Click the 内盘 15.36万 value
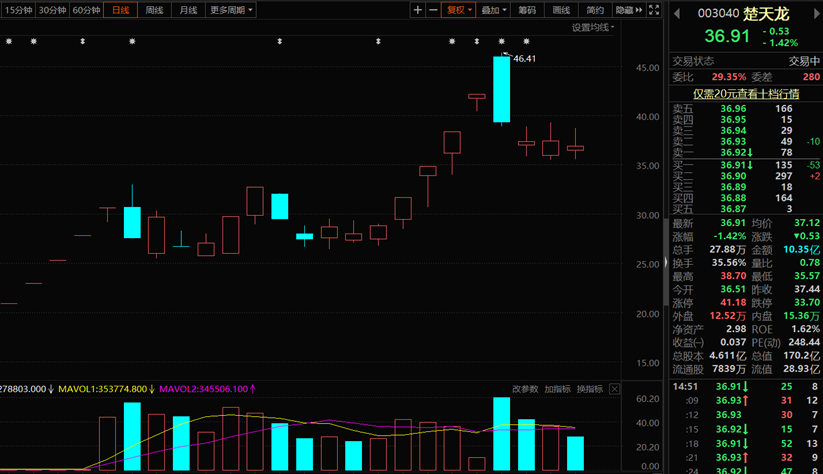Screen dimensions: 823x474 [801, 316]
